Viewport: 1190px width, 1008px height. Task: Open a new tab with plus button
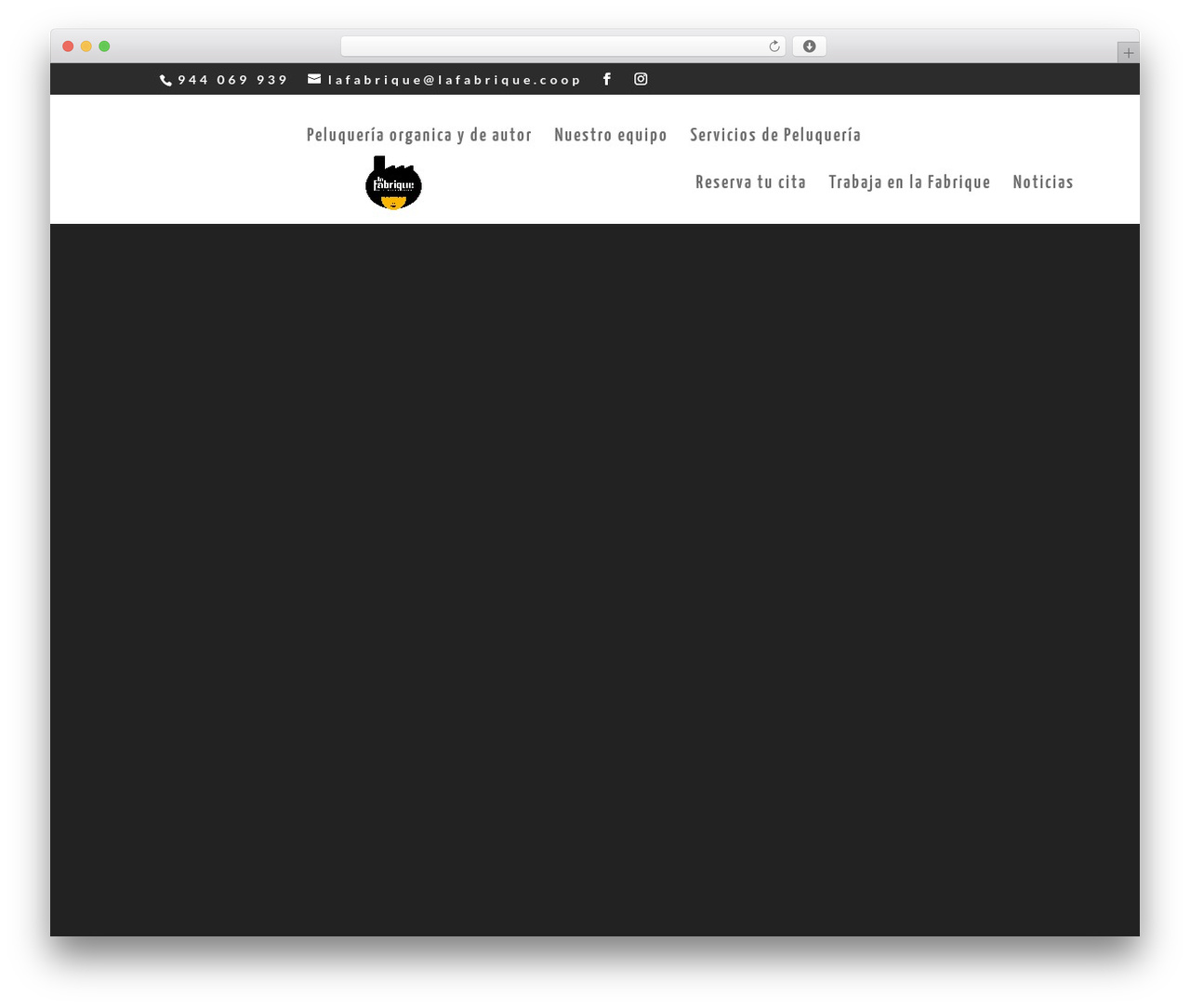tap(1128, 53)
